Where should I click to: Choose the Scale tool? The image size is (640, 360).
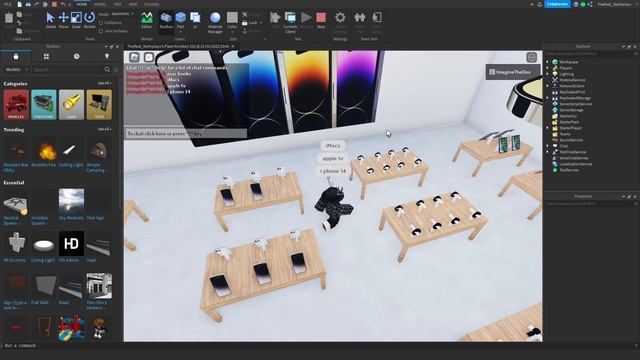(x=76, y=20)
